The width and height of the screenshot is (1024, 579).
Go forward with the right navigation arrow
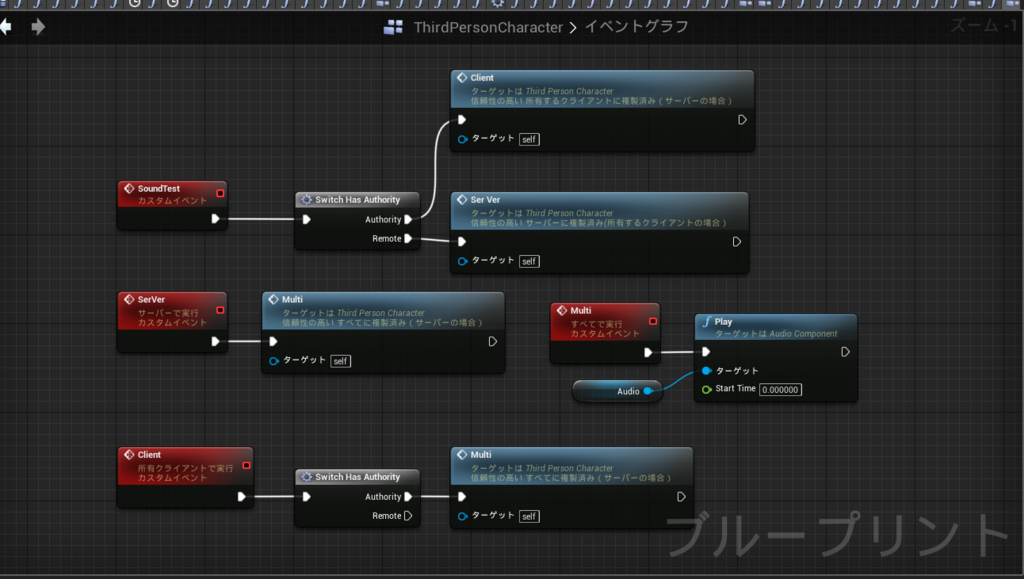(x=38, y=27)
